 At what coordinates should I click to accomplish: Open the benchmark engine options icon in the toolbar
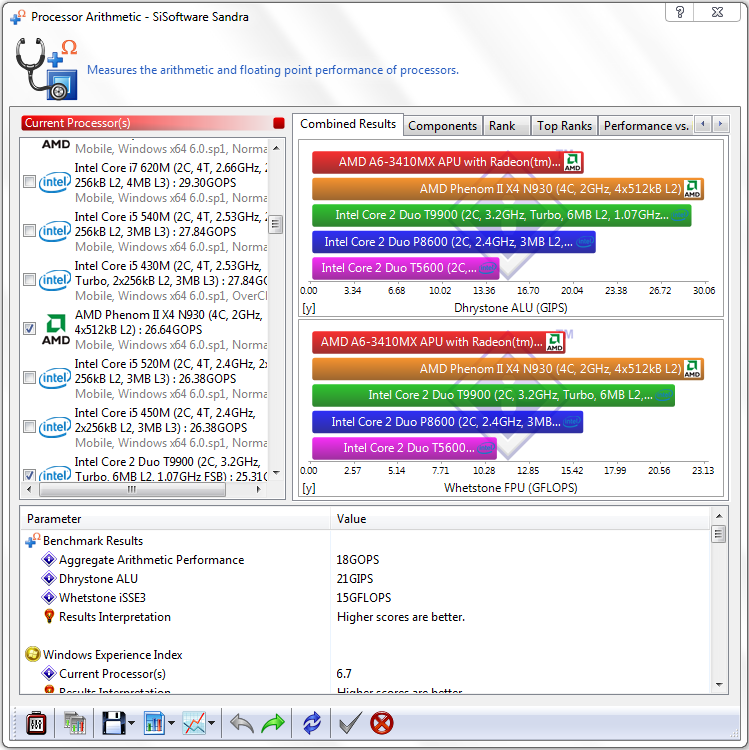pos(36,723)
